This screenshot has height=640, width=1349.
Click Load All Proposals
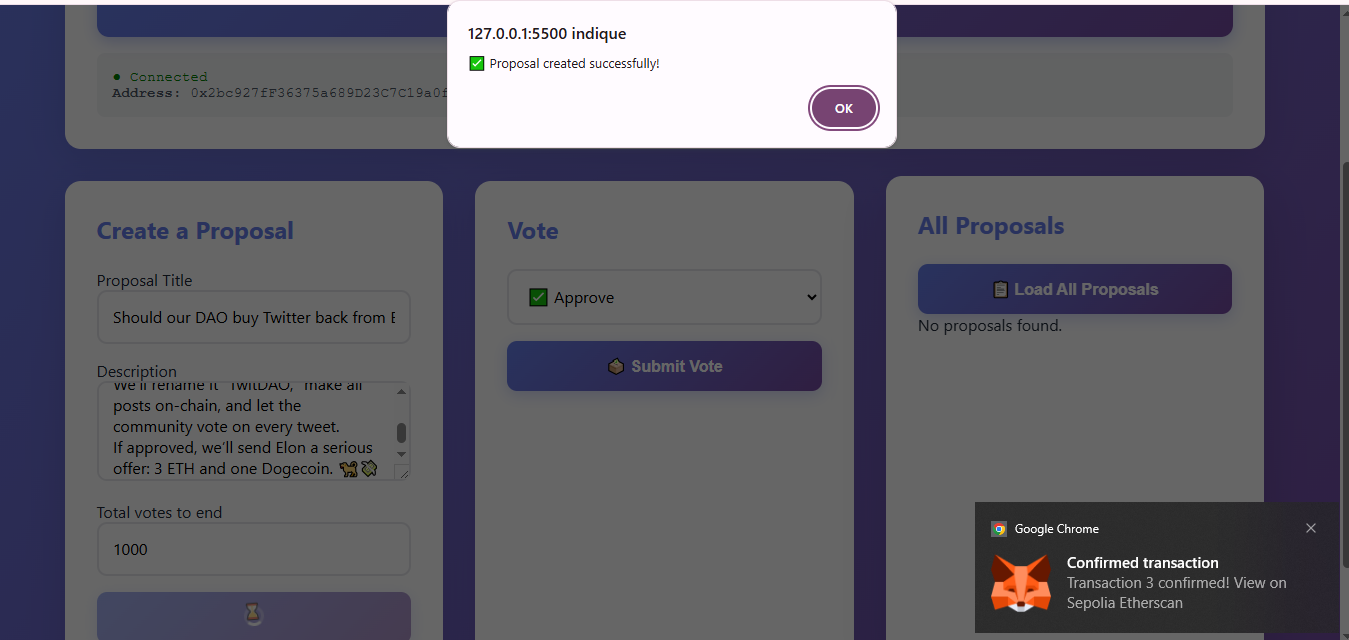(x=1074, y=289)
